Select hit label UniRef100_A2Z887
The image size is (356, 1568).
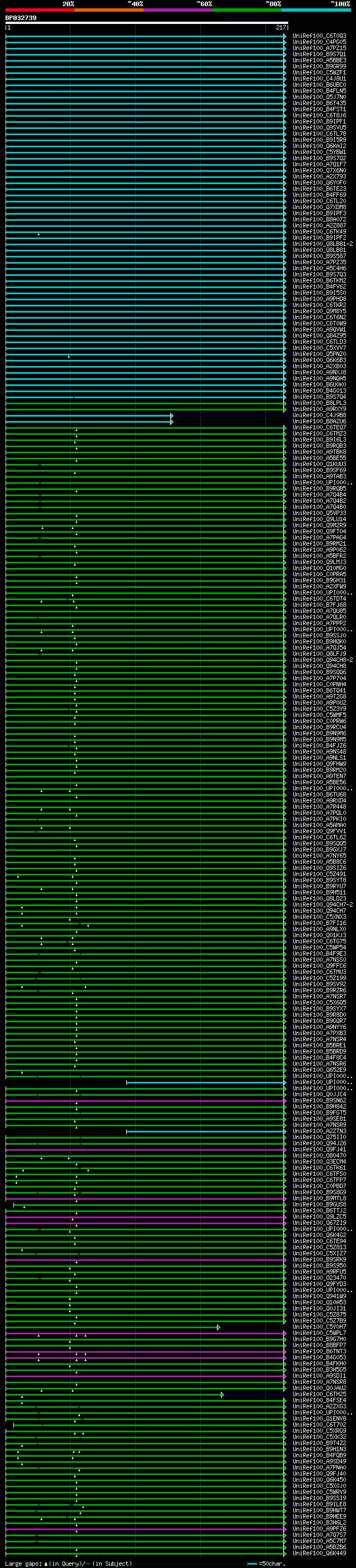click(319, 225)
